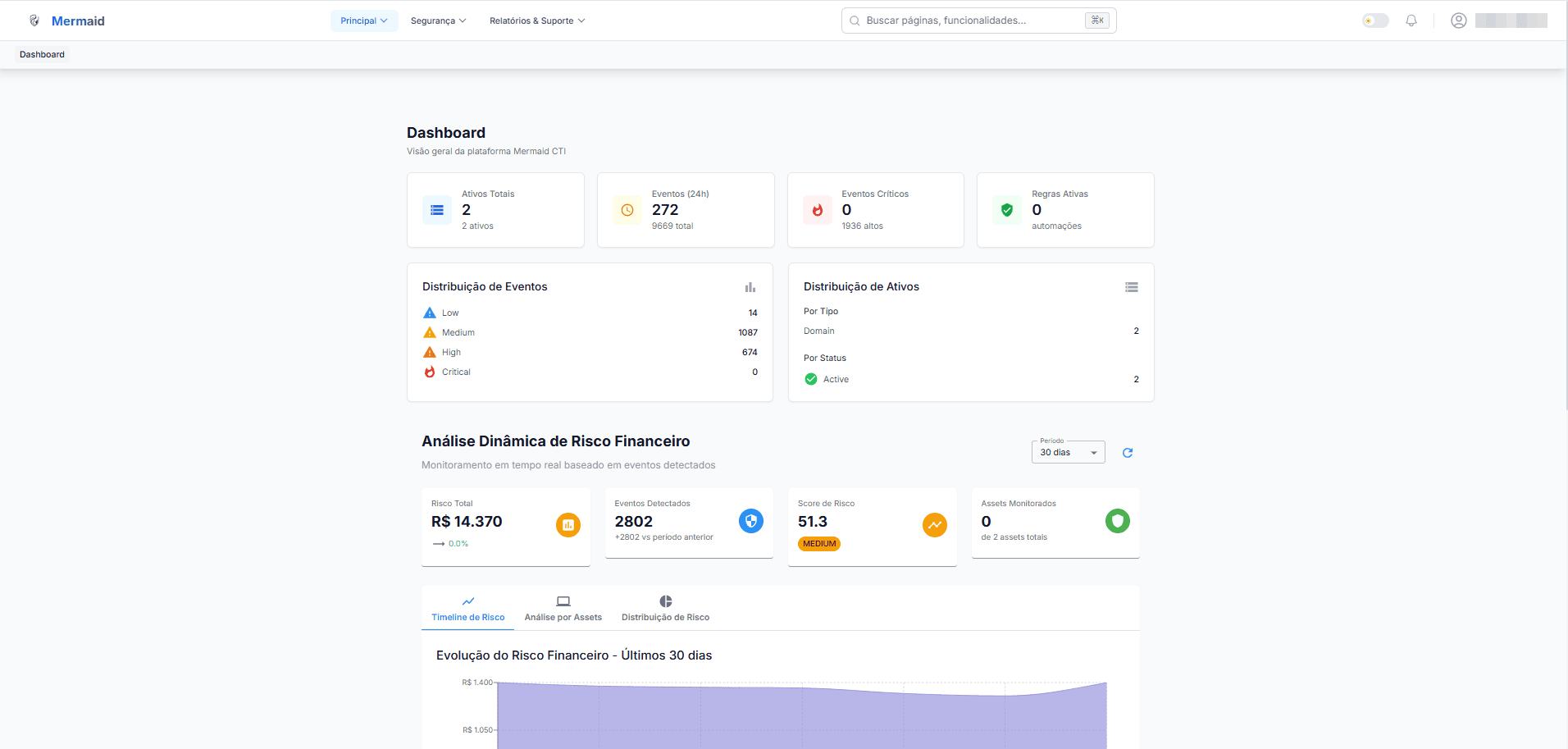The width and height of the screenshot is (1568, 749).
Task: Click the flame icon in Eventos Críticos card
Action: [x=818, y=210]
